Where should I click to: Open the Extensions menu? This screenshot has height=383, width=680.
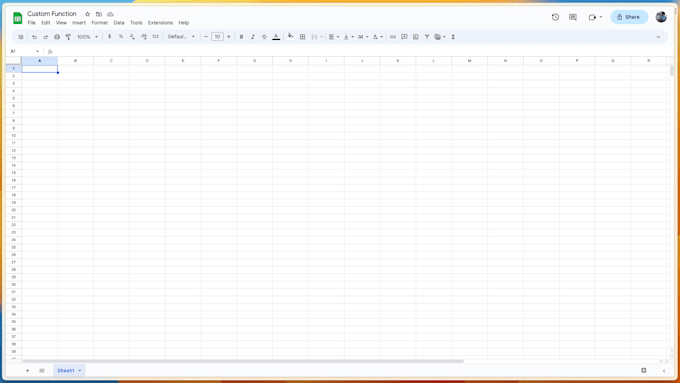point(160,23)
